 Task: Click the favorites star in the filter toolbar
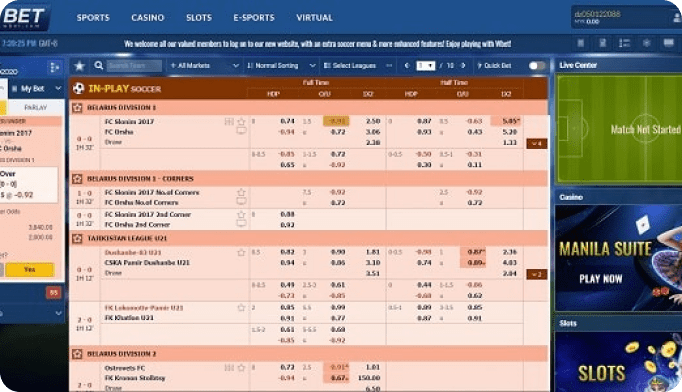[x=79, y=66]
